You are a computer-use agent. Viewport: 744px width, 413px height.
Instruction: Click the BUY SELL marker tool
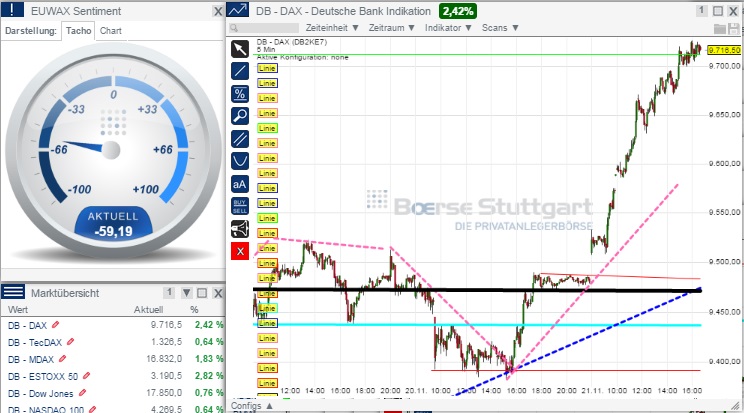(x=240, y=206)
